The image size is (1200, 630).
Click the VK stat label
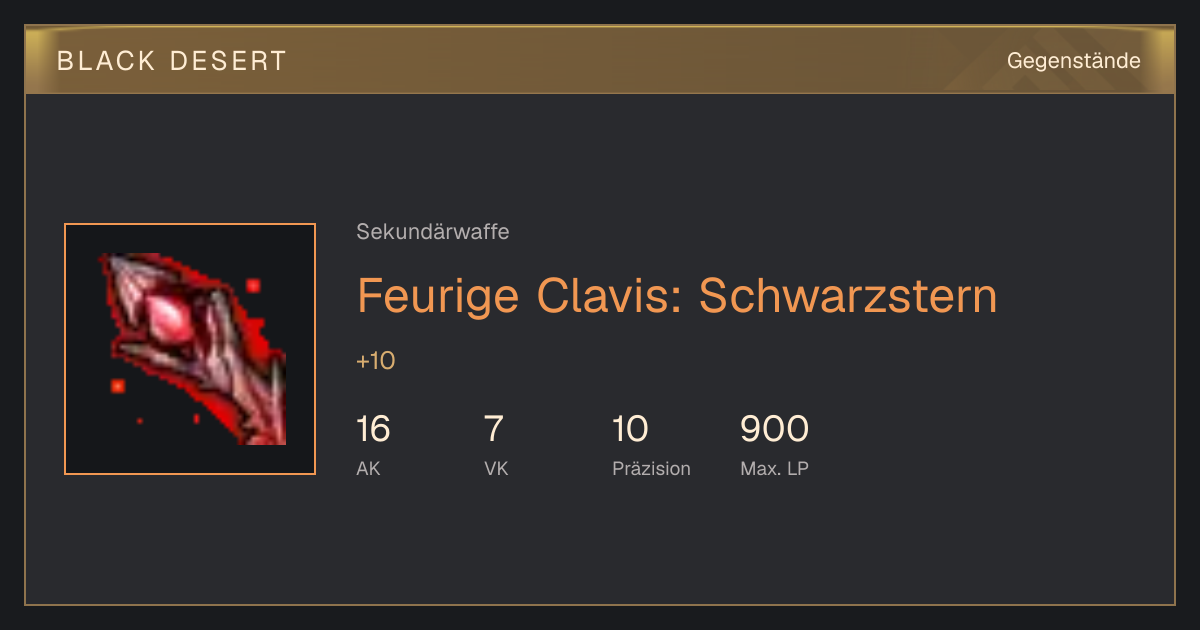coord(496,468)
